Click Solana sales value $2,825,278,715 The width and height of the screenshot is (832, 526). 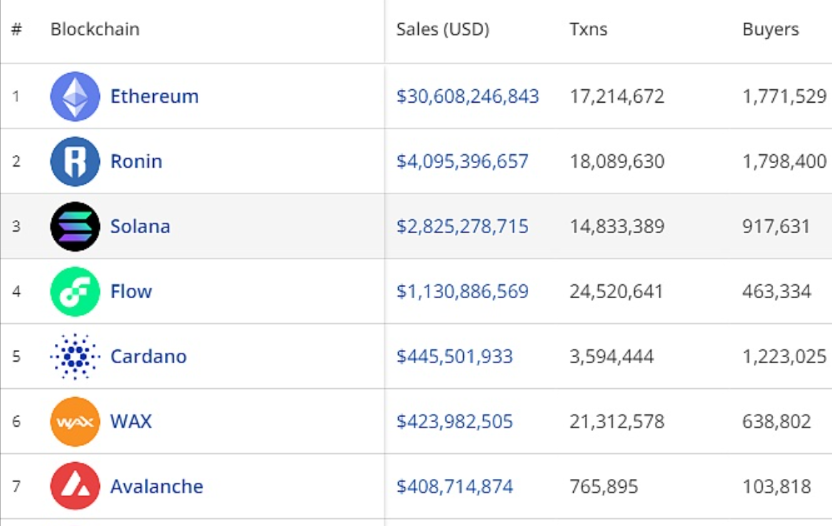pos(462,227)
